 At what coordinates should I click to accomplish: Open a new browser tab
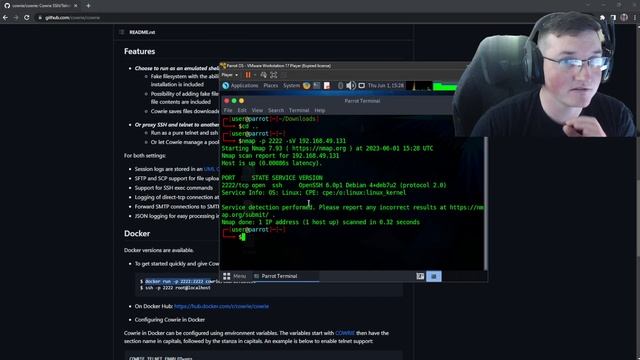pos(88,6)
